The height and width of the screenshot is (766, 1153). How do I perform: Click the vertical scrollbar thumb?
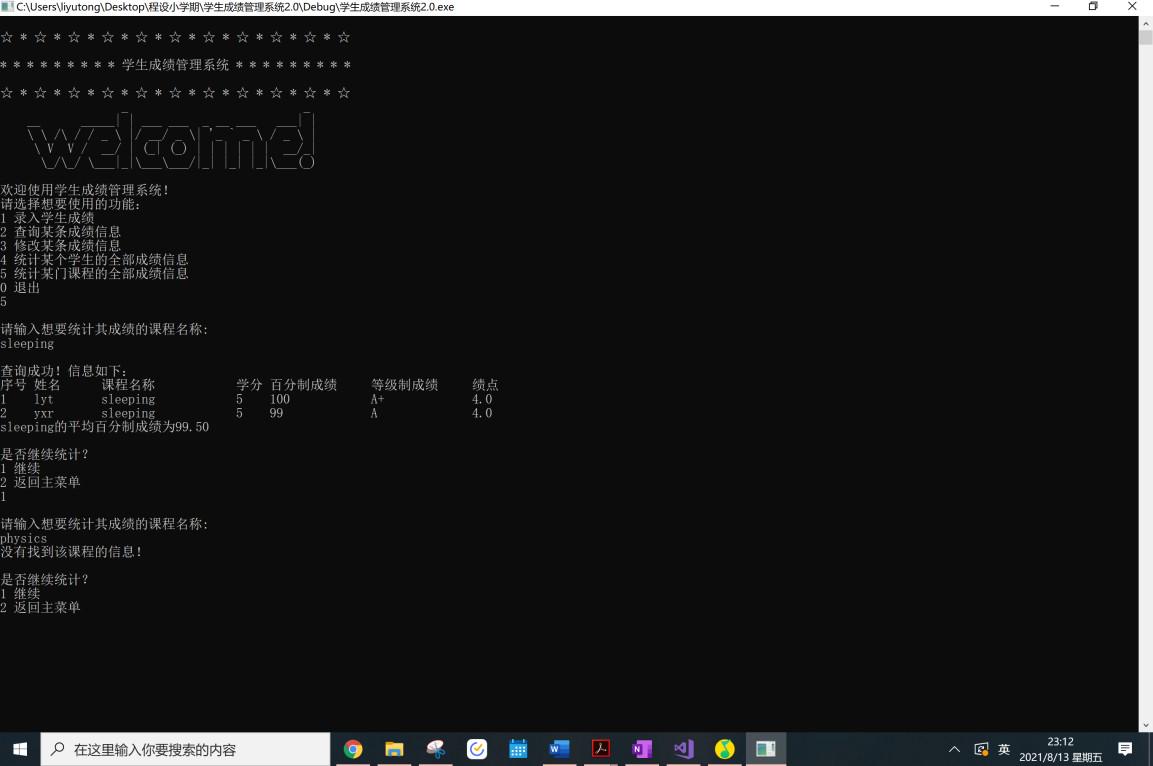coord(1146,37)
